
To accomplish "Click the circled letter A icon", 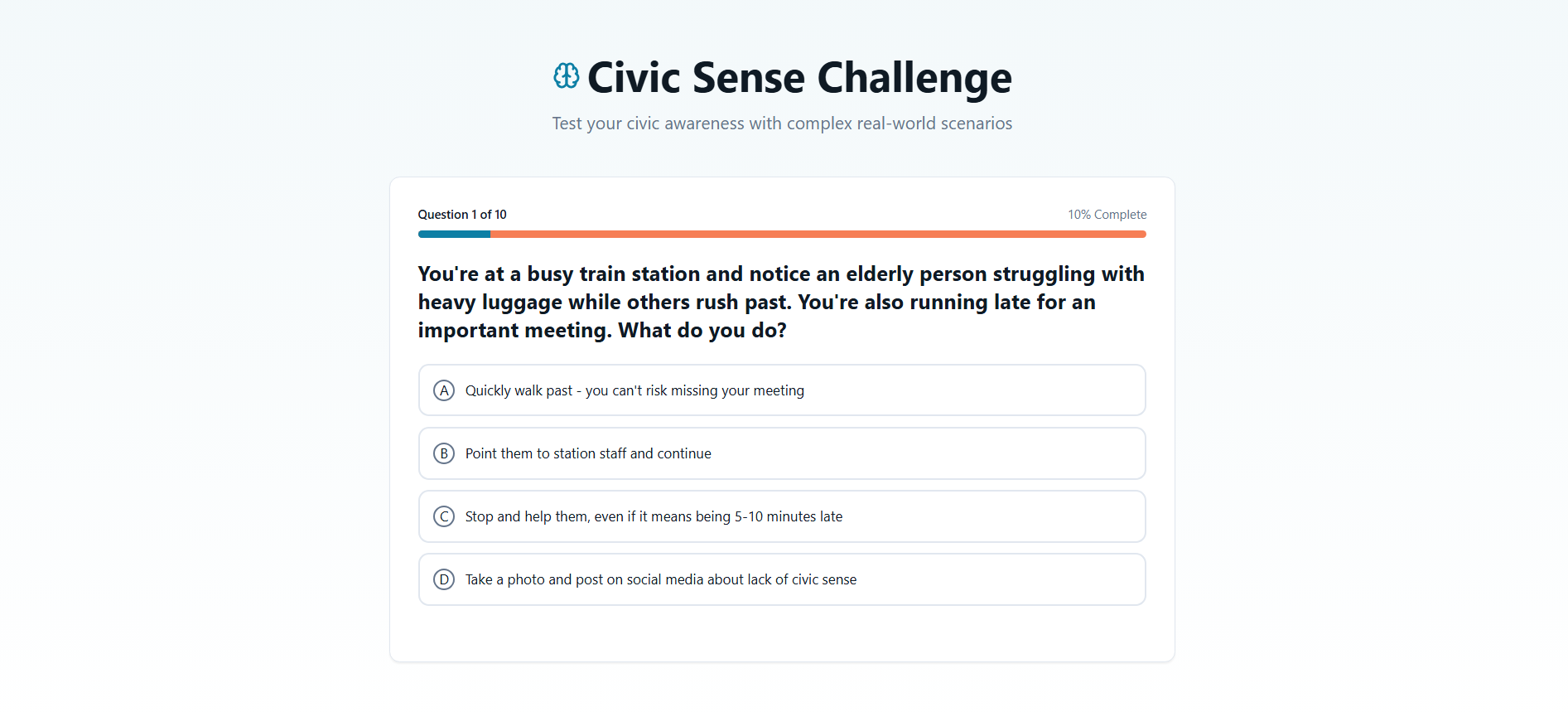I will pos(444,390).
